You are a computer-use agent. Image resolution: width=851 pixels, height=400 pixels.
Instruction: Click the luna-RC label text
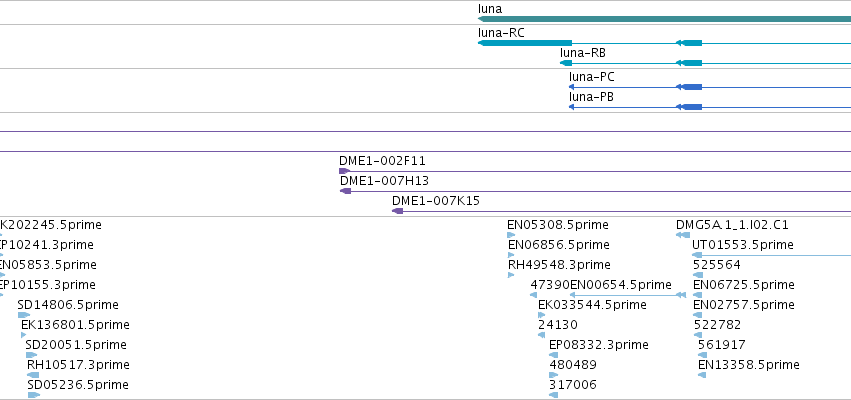point(501,33)
